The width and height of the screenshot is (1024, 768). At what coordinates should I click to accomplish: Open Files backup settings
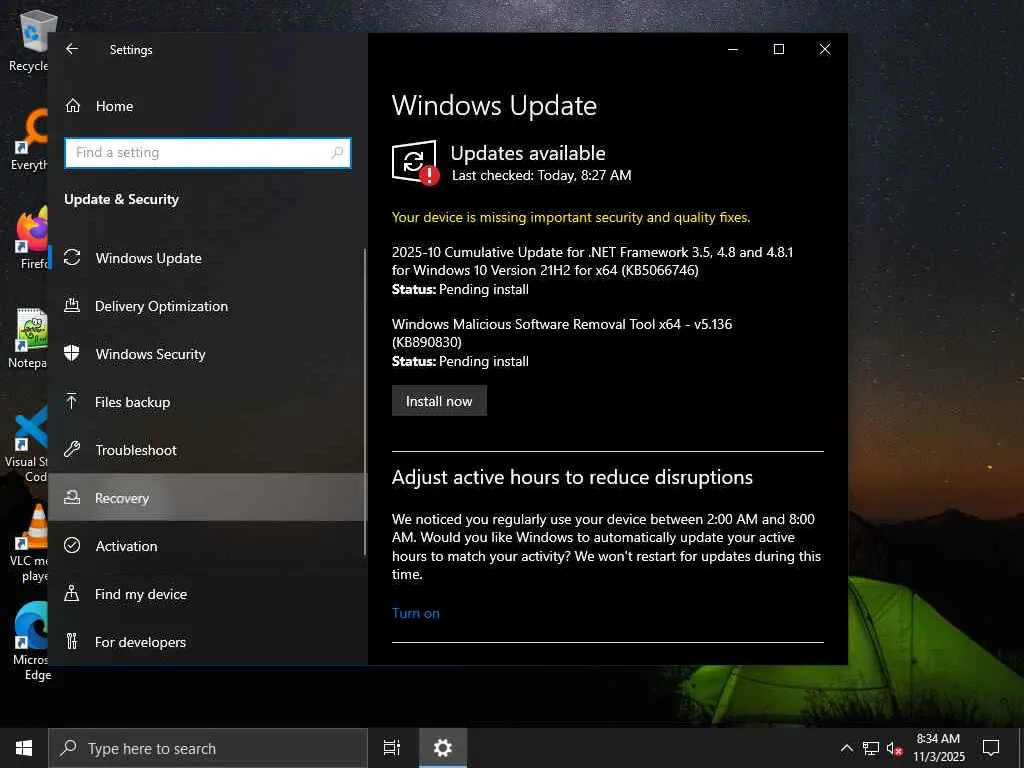(207, 402)
